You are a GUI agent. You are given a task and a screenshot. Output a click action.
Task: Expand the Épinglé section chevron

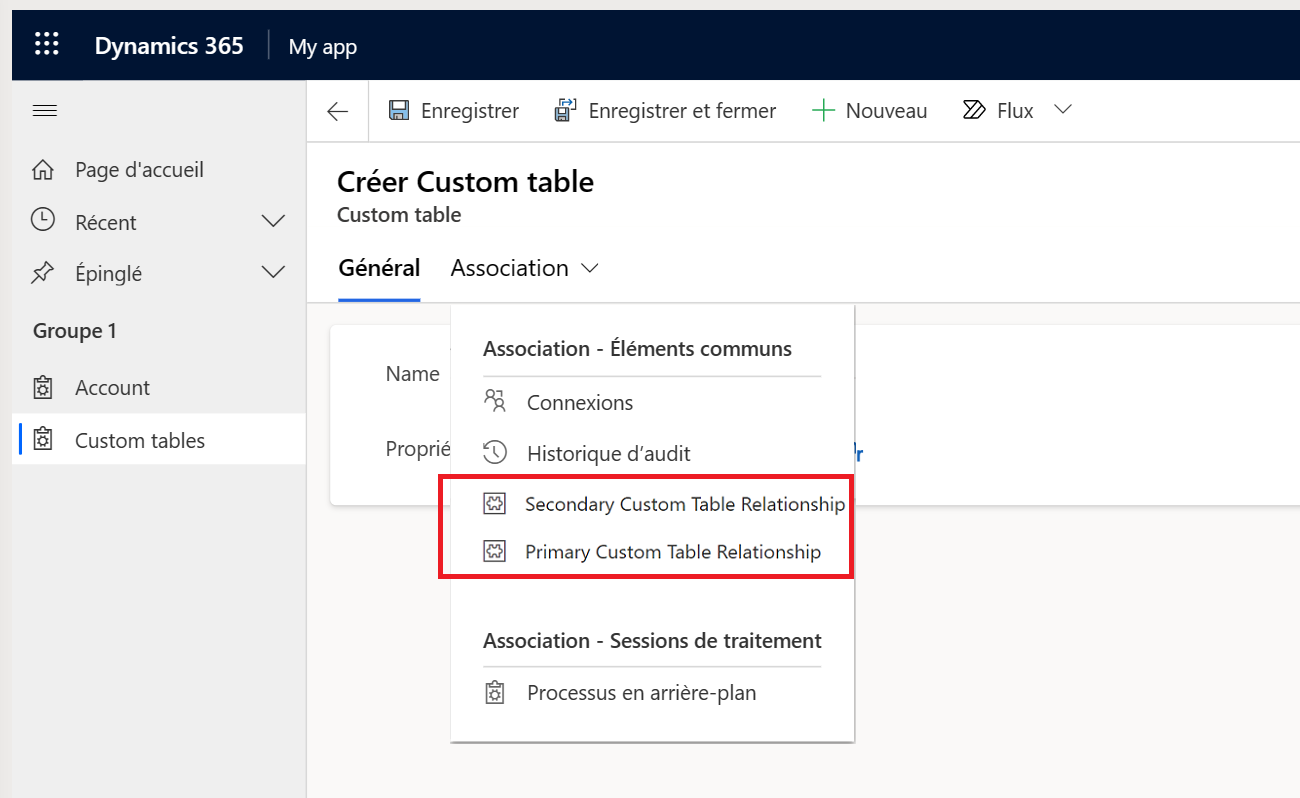(273, 273)
